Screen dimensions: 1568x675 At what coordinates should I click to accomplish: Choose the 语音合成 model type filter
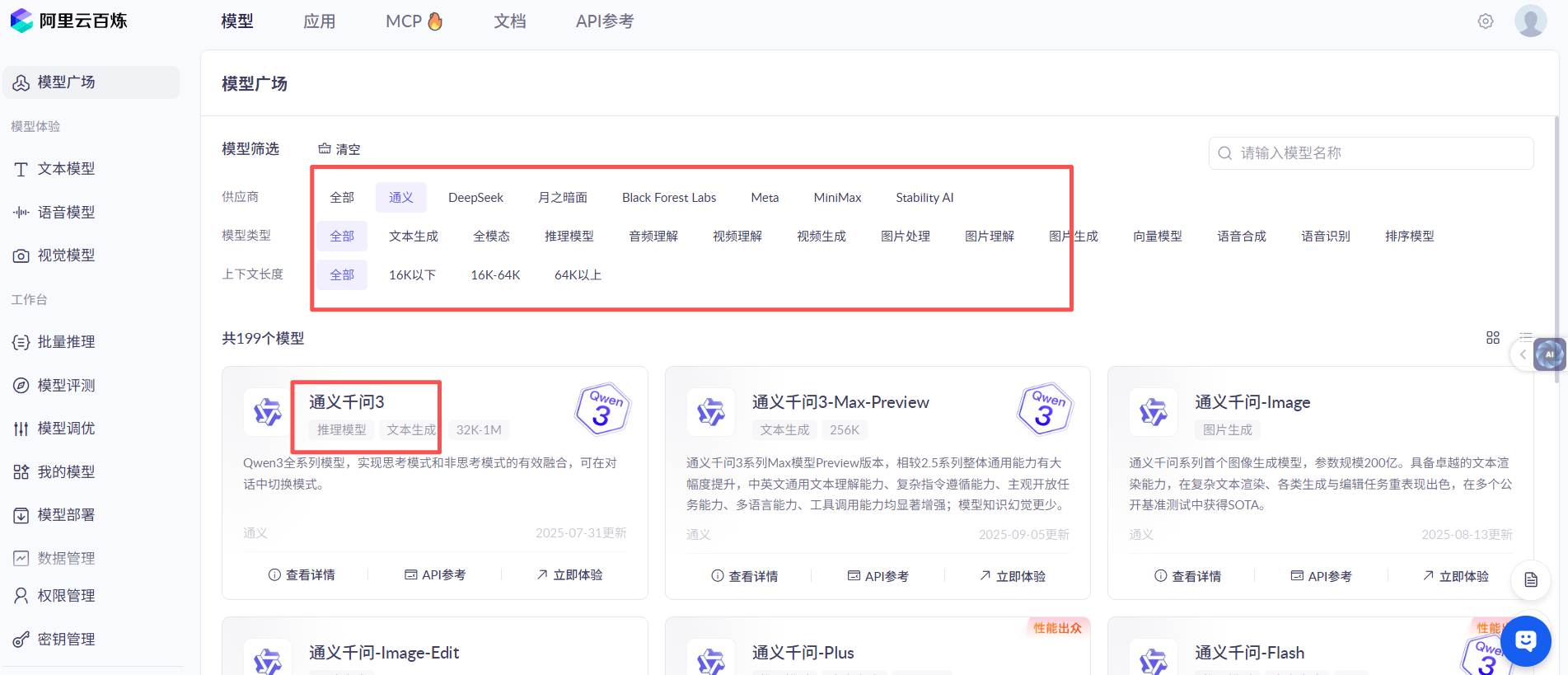click(x=1242, y=237)
